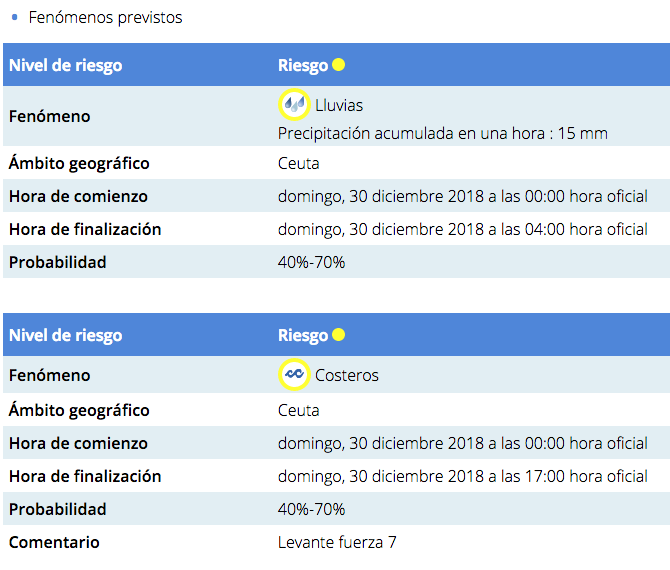Select the 40%-70% probability in rain table
Viewport: 670px width, 570px height.
[x=311, y=262]
